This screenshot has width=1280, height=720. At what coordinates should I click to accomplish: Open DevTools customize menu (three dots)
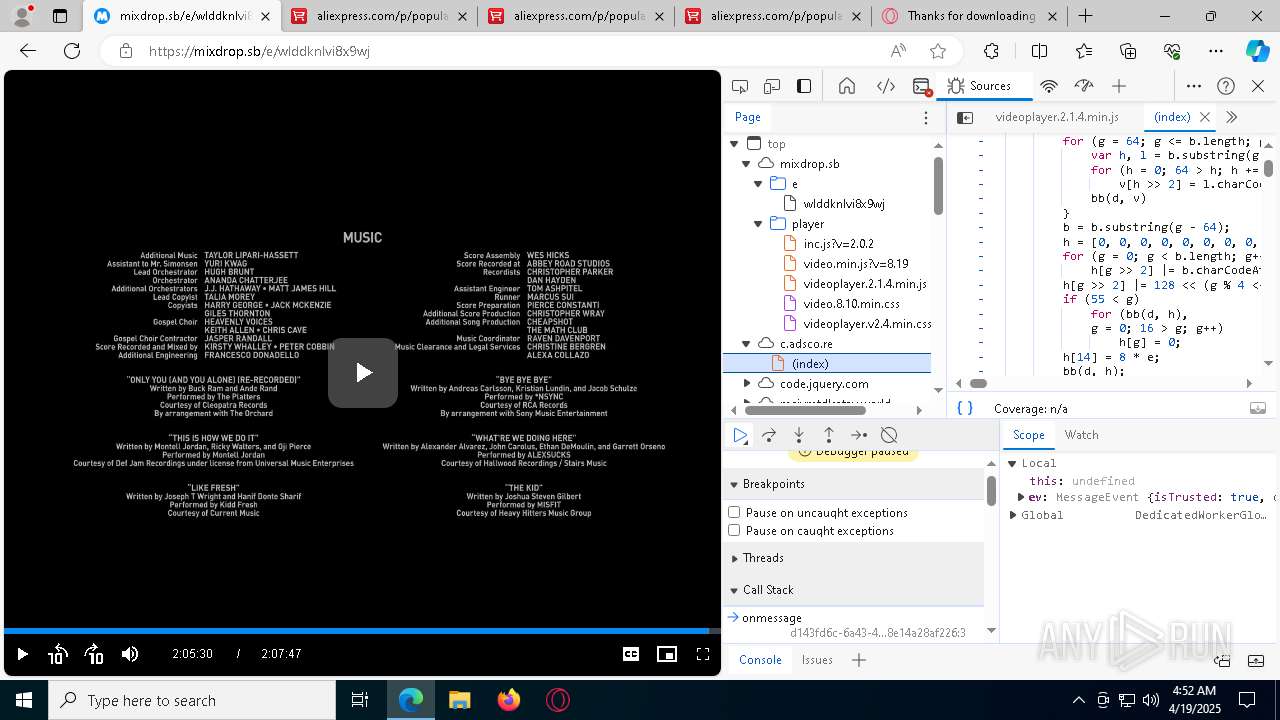[1194, 86]
